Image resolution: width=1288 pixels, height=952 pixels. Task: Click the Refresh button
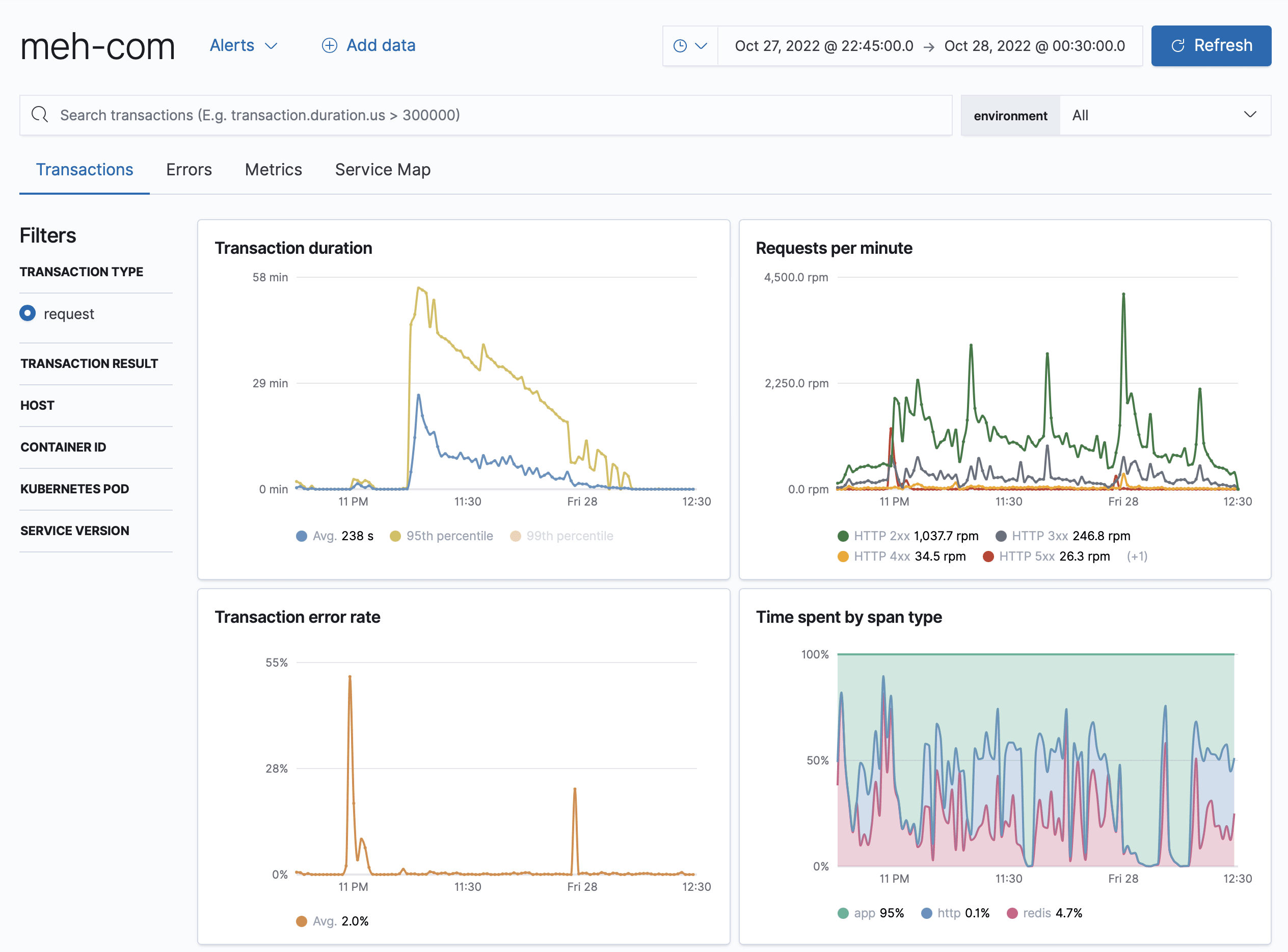click(x=1211, y=46)
